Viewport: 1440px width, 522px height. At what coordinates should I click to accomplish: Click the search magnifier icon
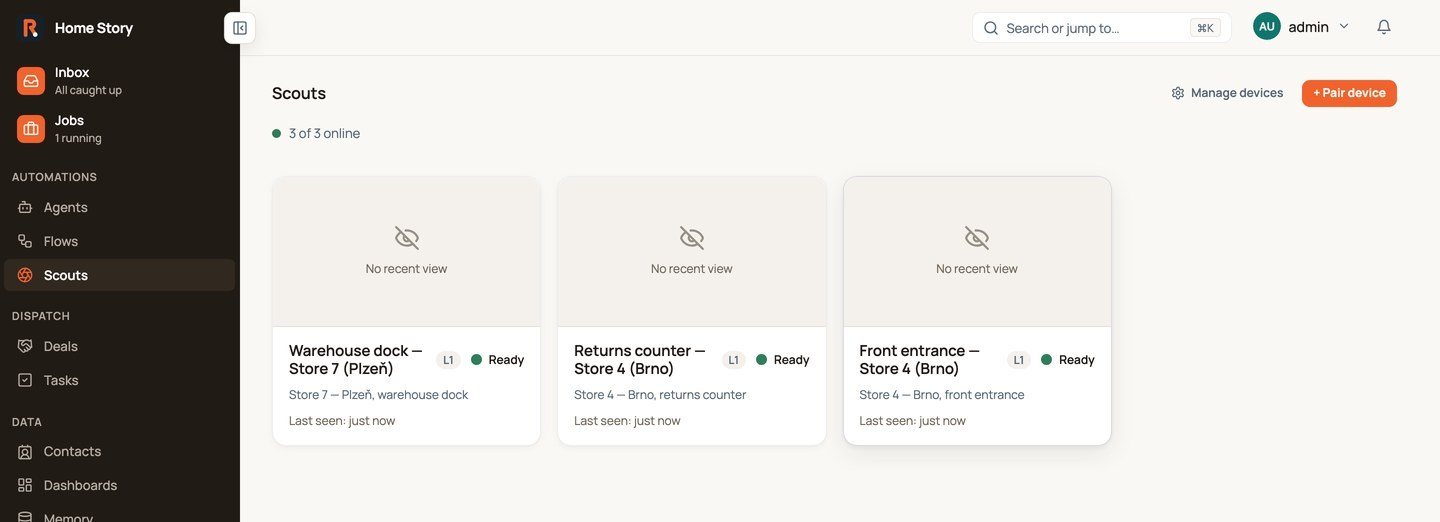pyautogui.click(x=991, y=28)
